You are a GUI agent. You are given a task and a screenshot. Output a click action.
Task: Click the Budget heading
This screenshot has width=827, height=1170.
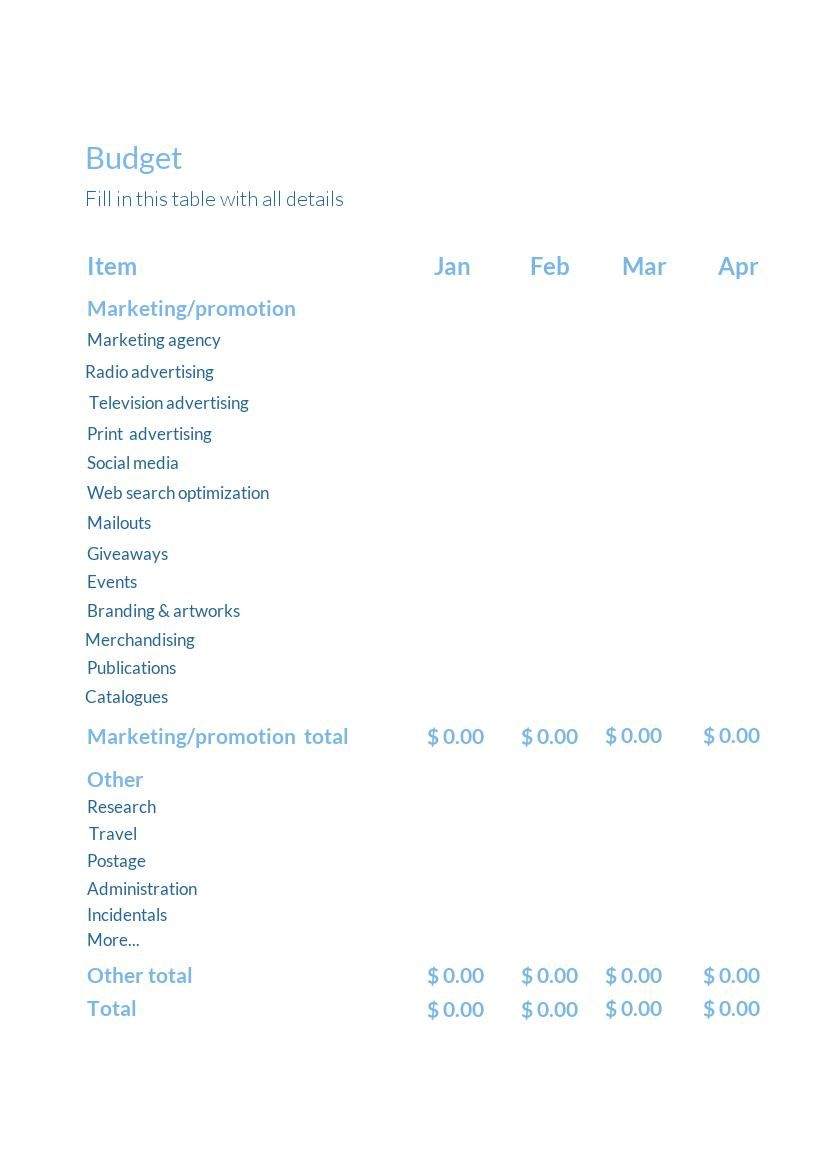[134, 158]
